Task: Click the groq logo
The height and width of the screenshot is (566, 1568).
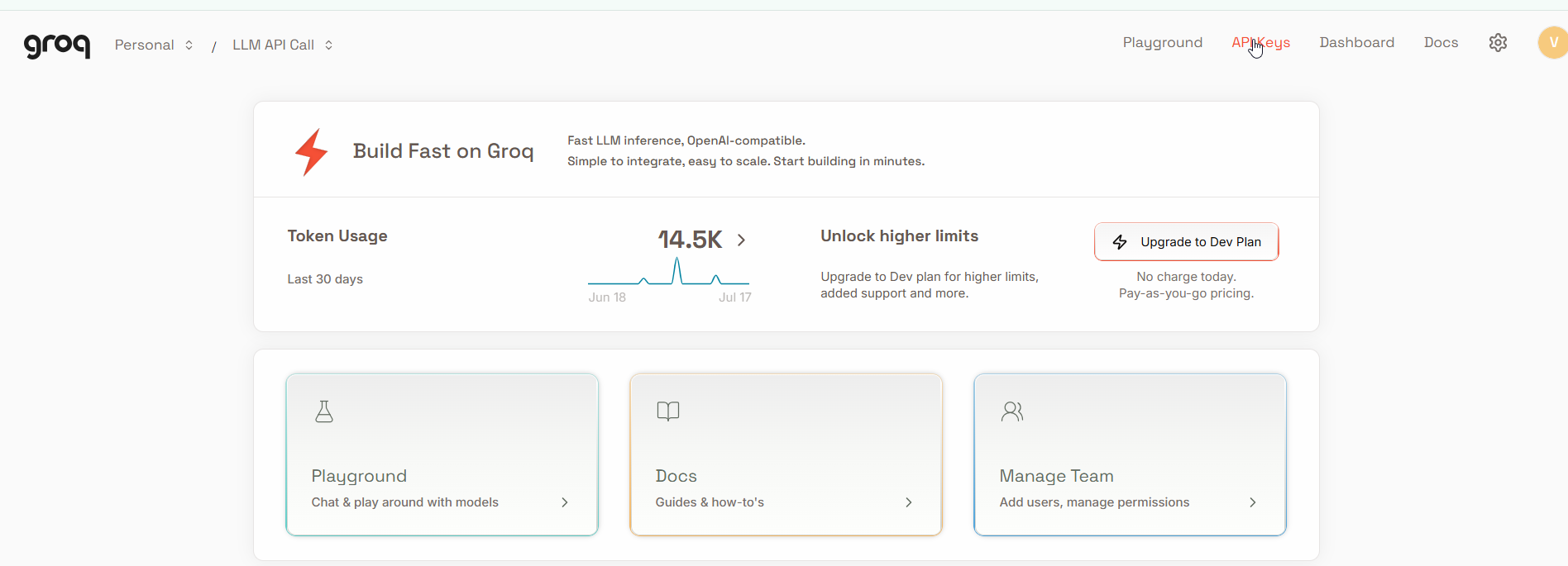Action: pyautogui.click(x=57, y=45)
